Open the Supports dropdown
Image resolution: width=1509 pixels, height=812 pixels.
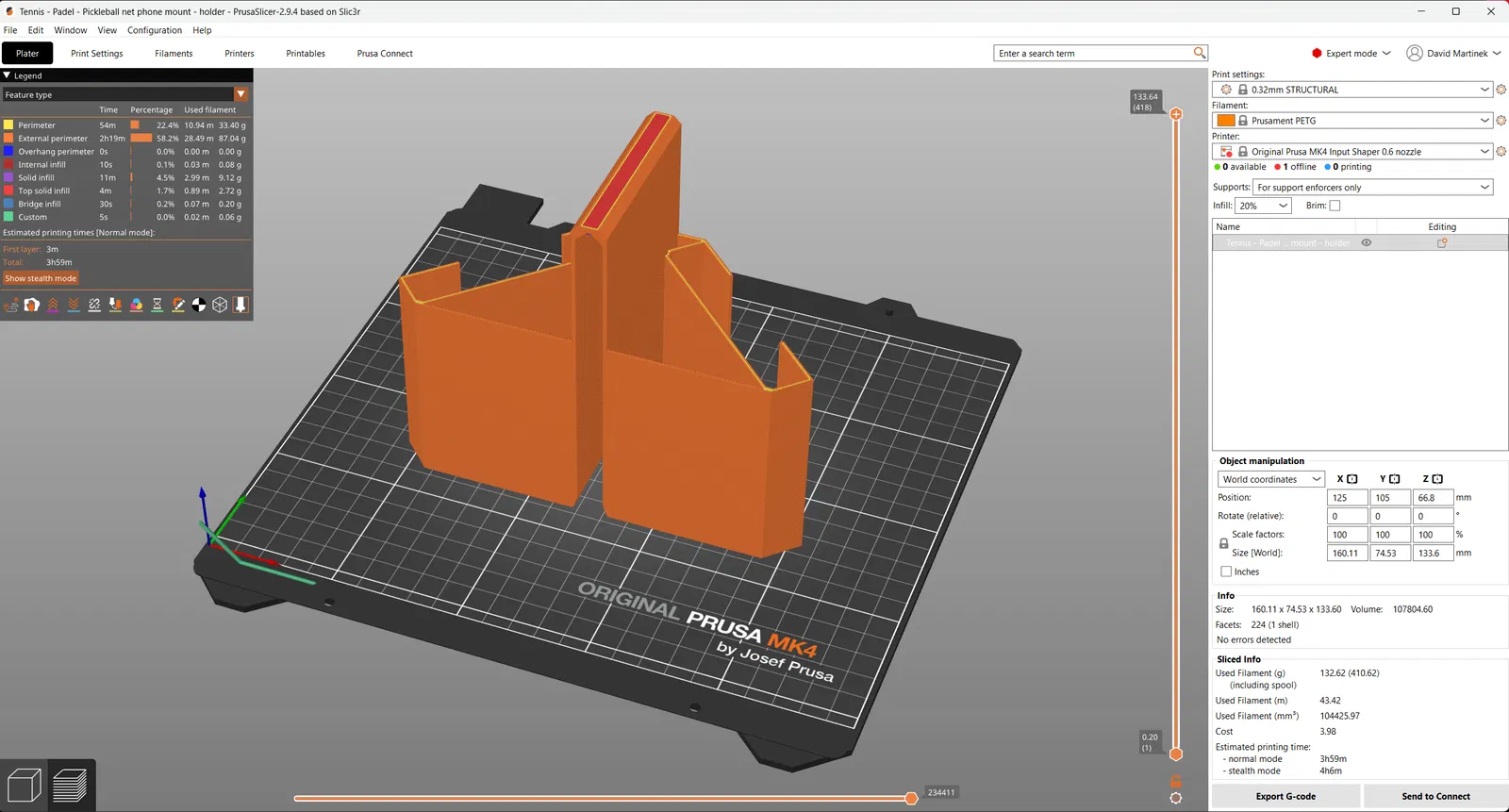(1373, 187)
